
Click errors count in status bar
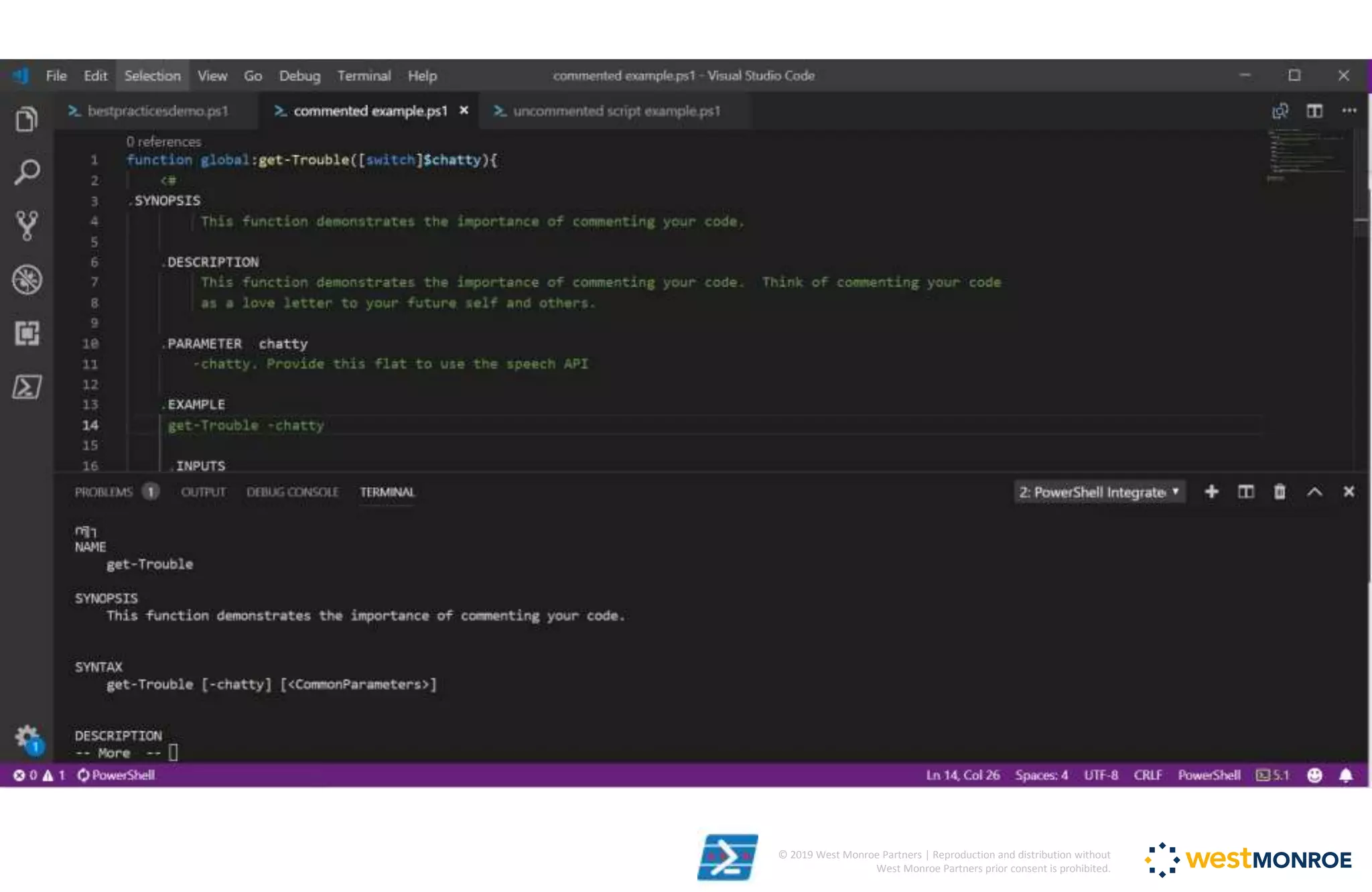coord(25,775)
